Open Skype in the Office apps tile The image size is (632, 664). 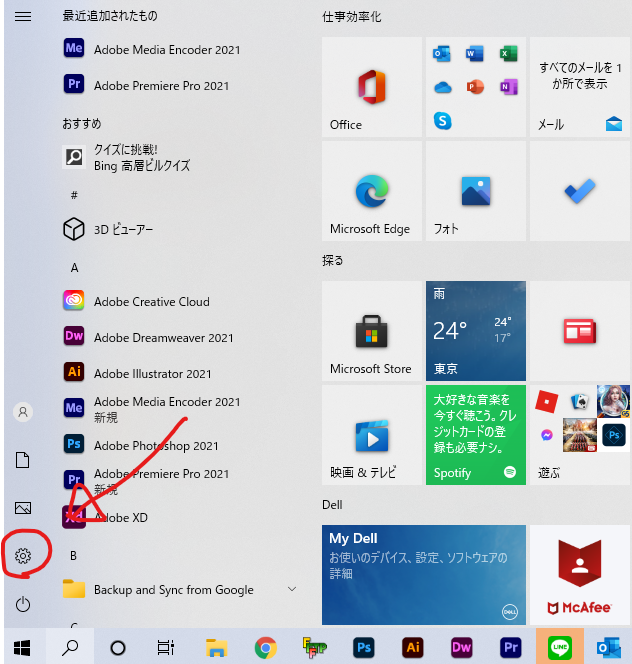tap(442, 121)
